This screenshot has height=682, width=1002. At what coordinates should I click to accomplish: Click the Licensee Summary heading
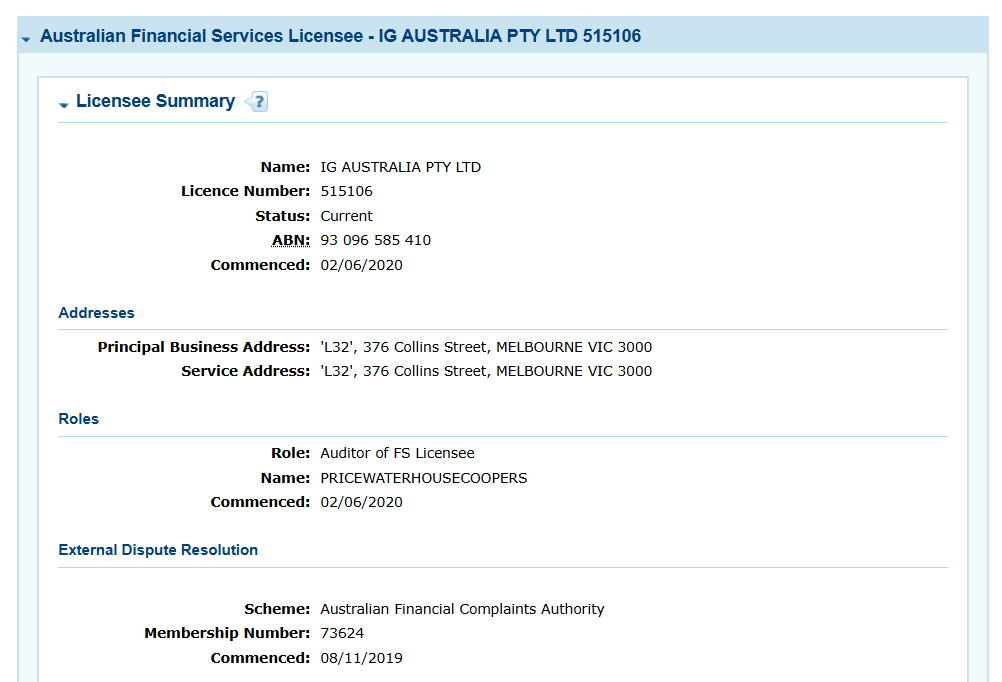pyautogui.click(x=155, y=101)
